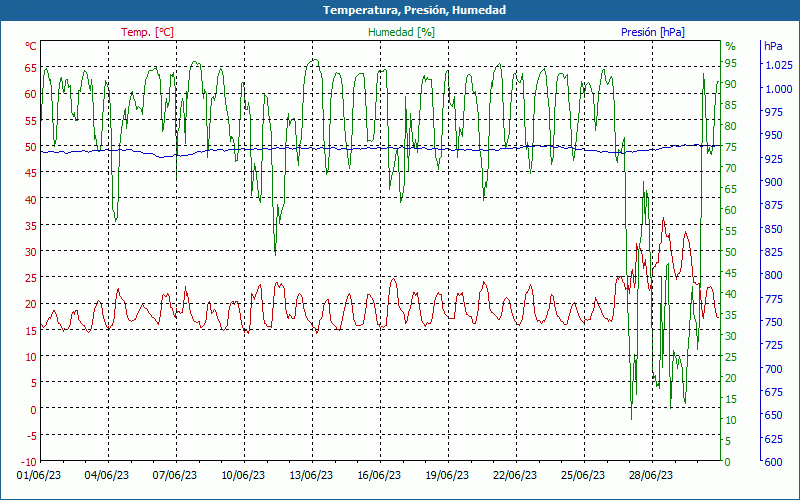Click the green '0' at humidity axis bottom

(x=728, y=462)
